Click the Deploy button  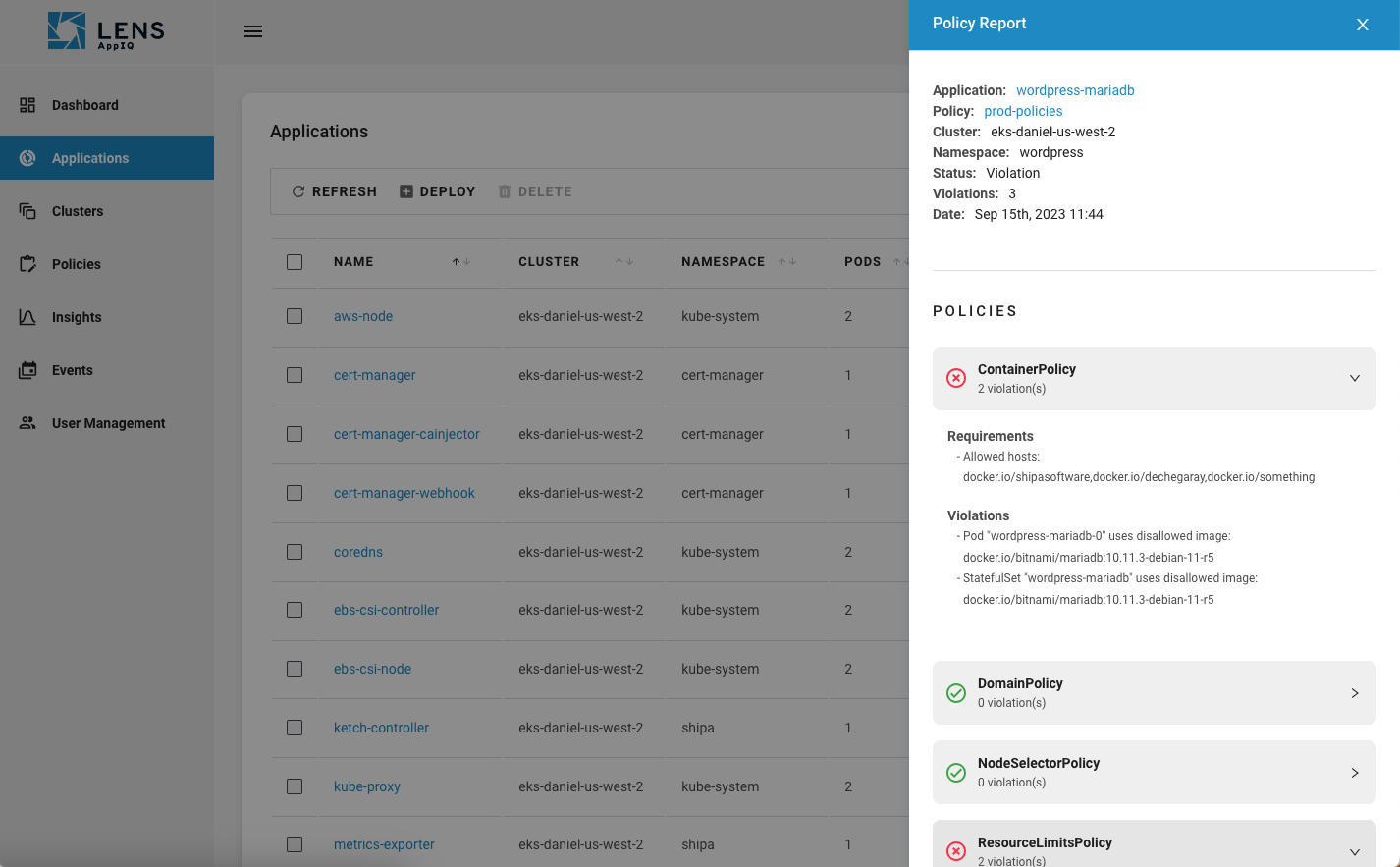pos(438,191)
